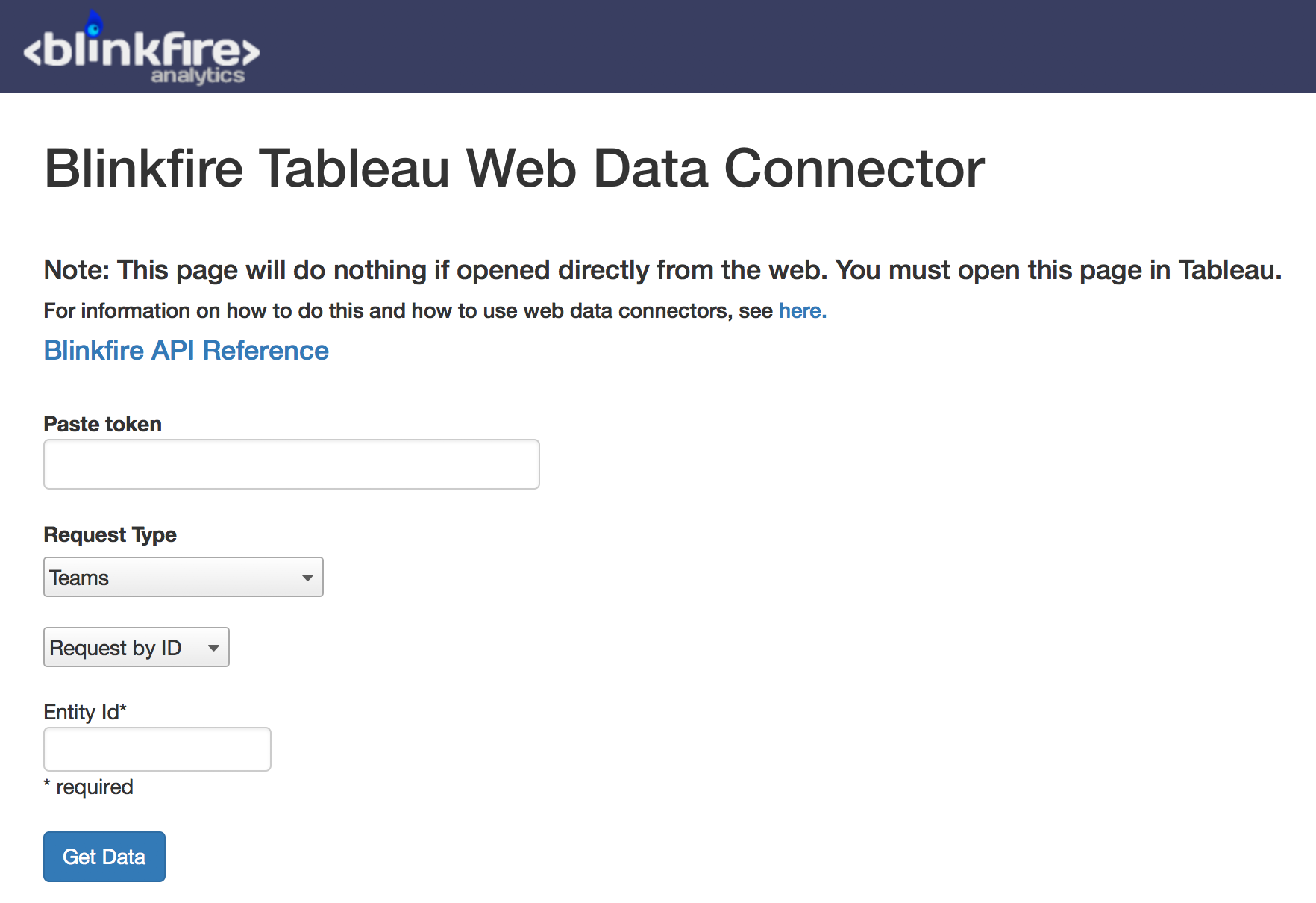This screenshot has height=903, width=1316.
Task: Click the Blinkfire analytics logo
Action: (142, 51)
